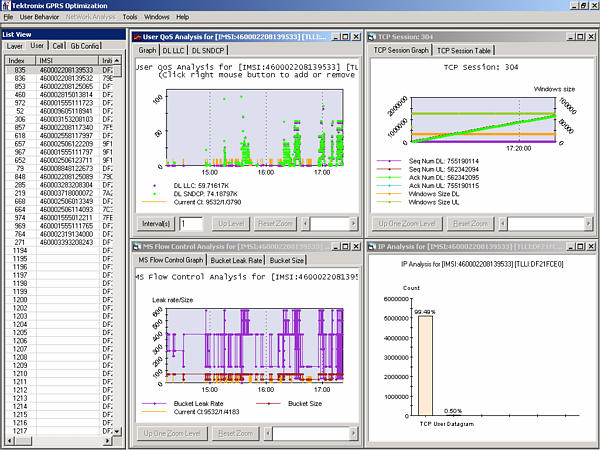This screenshot has height=450, width=600.
Task: Click left arrow of List View horizontal scrollbar
Action: pos(10,441)
